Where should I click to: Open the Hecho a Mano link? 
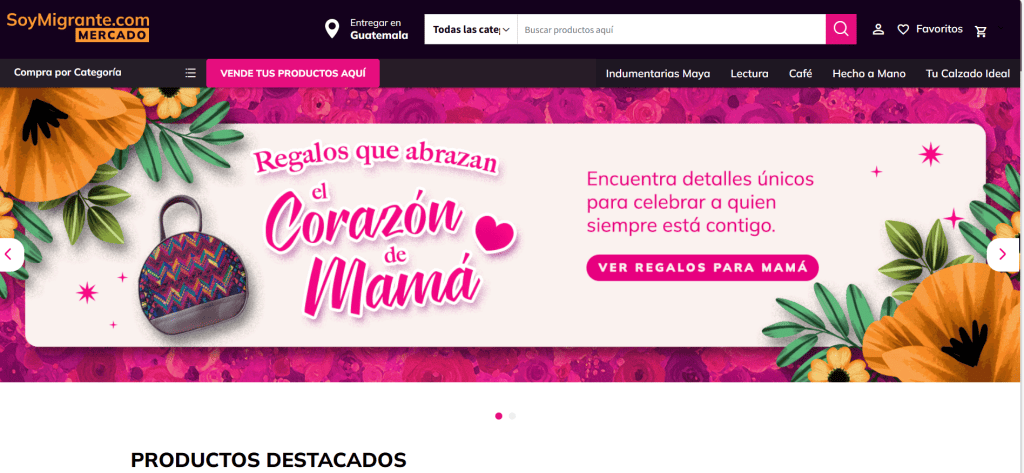pyautogui.click(x=869, y=74)
